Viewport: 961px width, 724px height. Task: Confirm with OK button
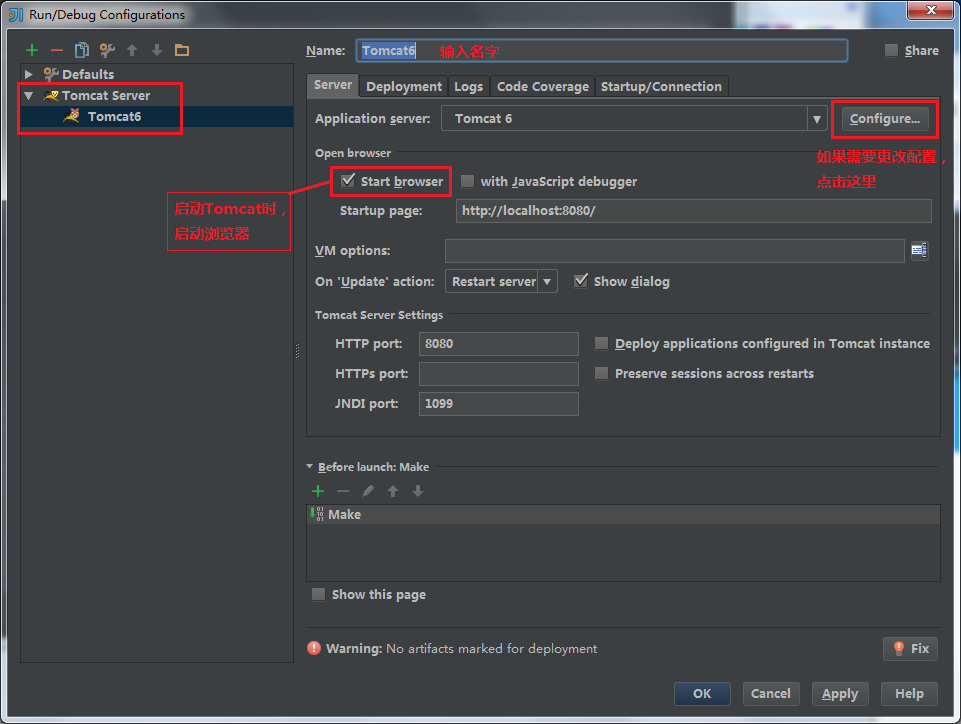pos(702,693)
